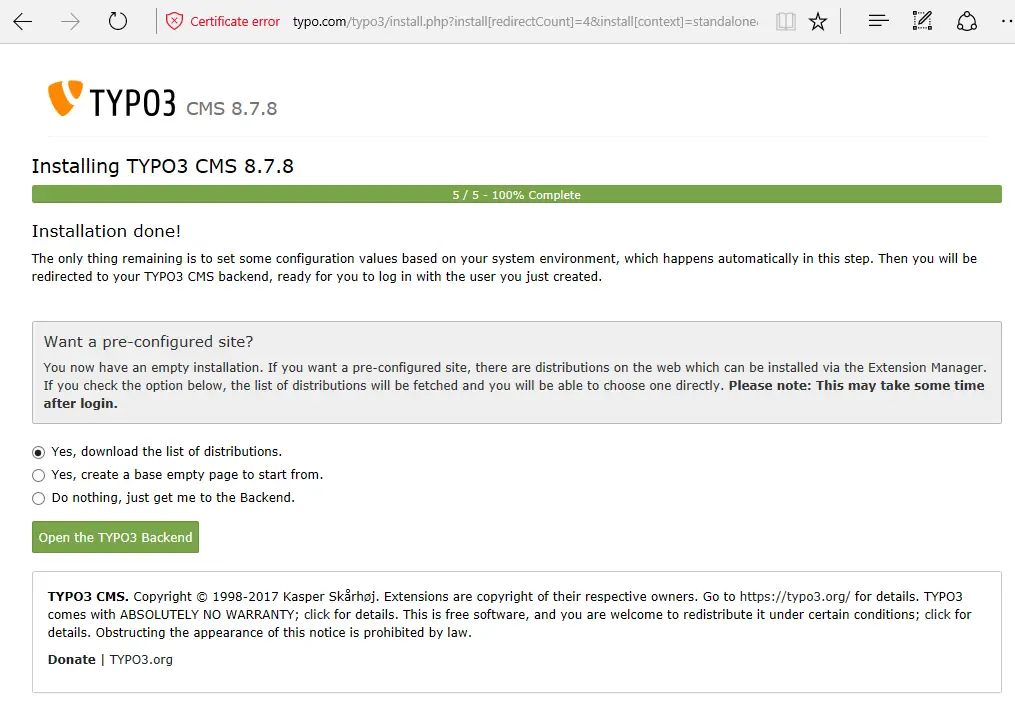1015x728 pixels.
Task: Select 'Do nothing, just get me to Backend'
Action: [x=38, y=498]
